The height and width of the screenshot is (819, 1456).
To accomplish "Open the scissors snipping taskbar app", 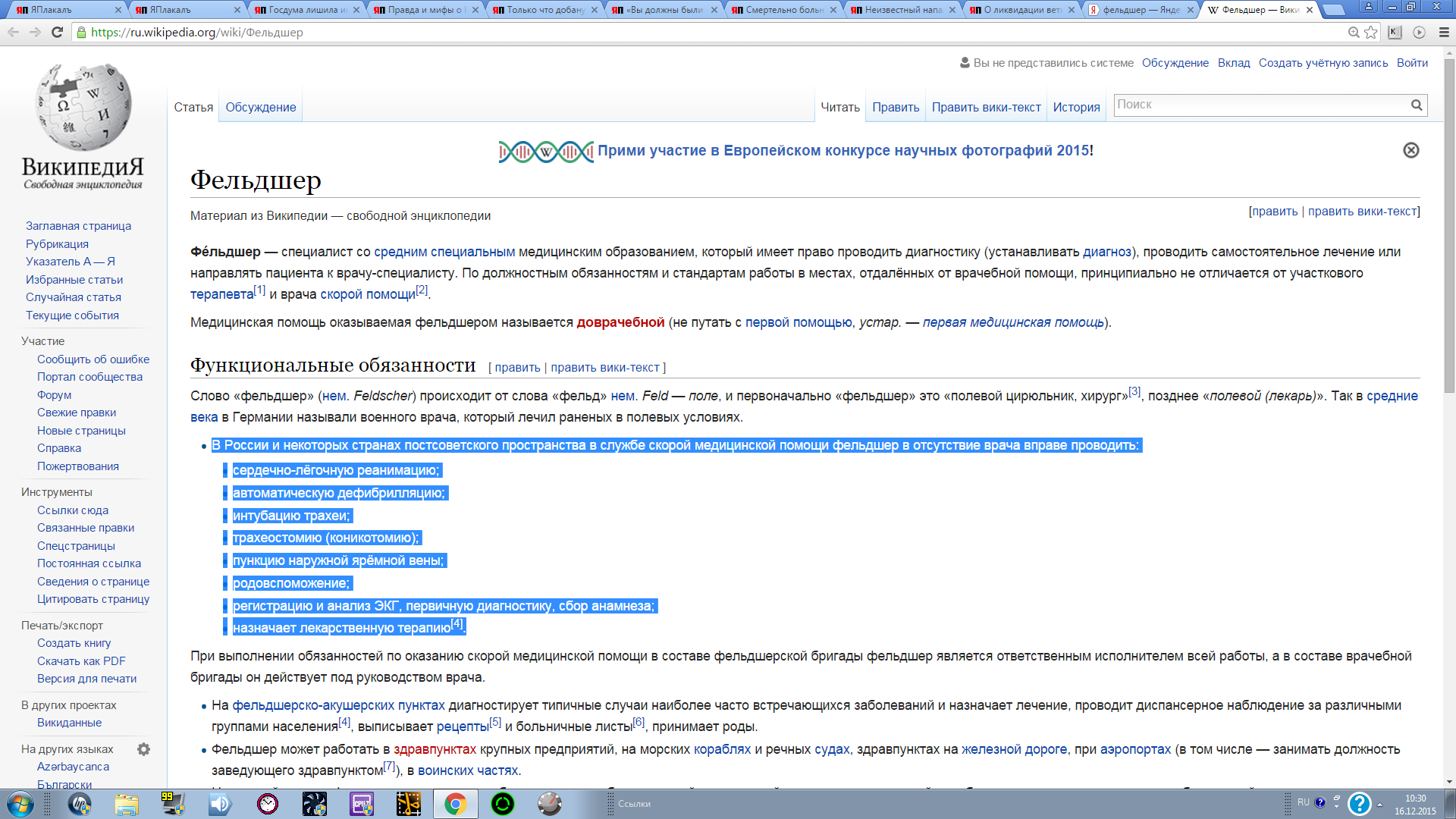I will tap(408, 804).
